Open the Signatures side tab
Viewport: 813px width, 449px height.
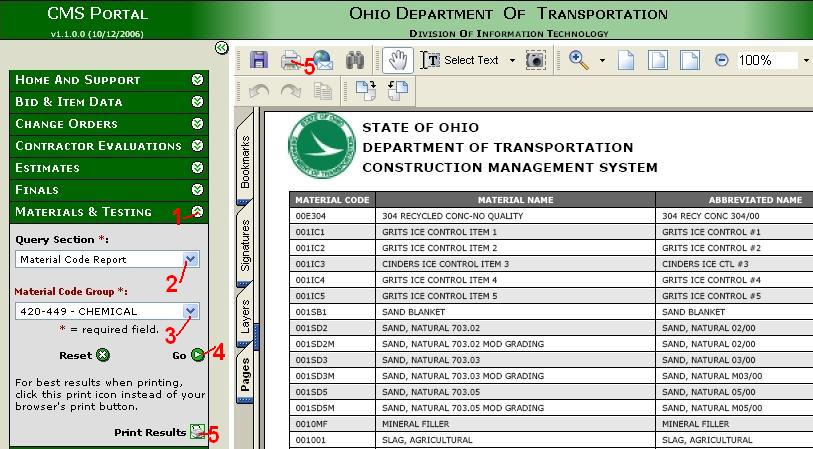(x=245, y=245)
